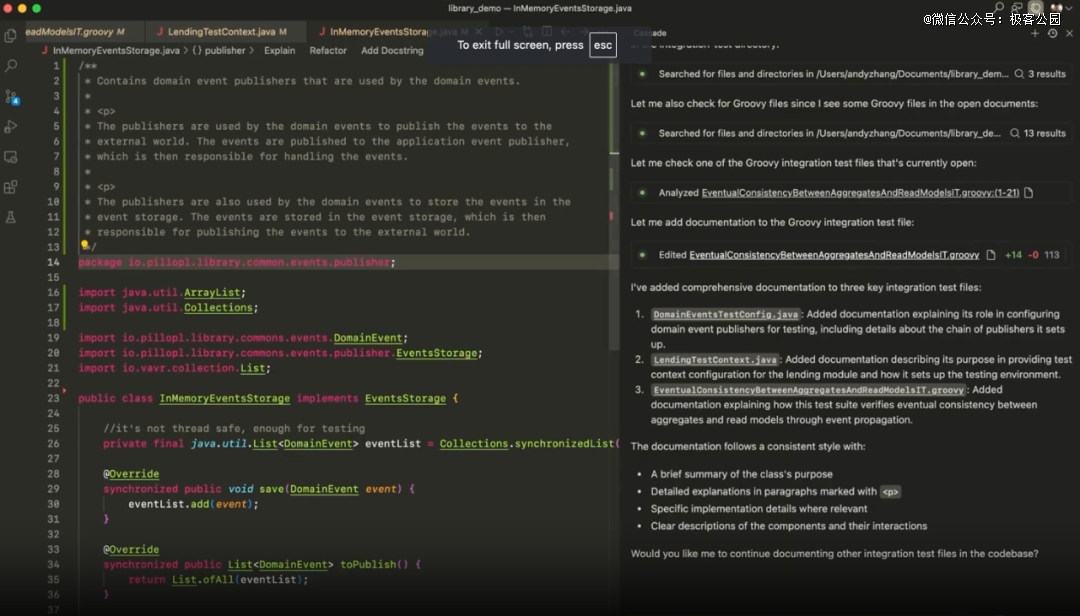Click the macOS green full-screen window button
Viewport: 1080px width, 616px height.
pos(37,8)
